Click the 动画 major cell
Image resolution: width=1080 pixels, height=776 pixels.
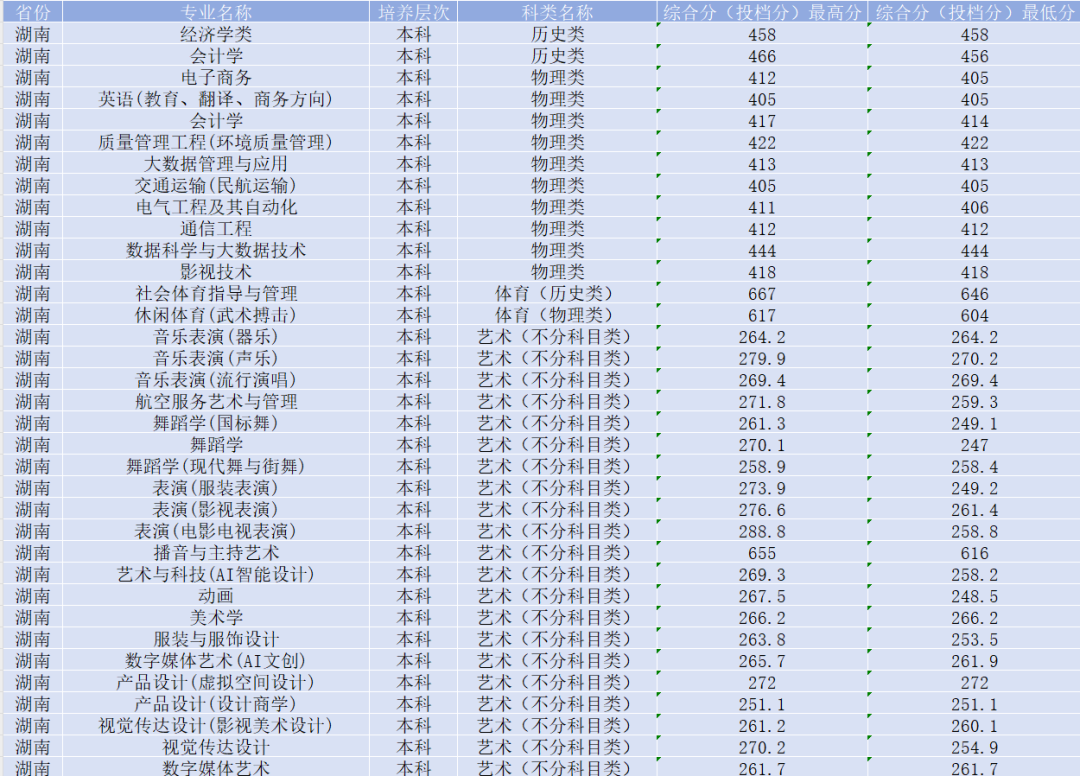click(216, 596)
